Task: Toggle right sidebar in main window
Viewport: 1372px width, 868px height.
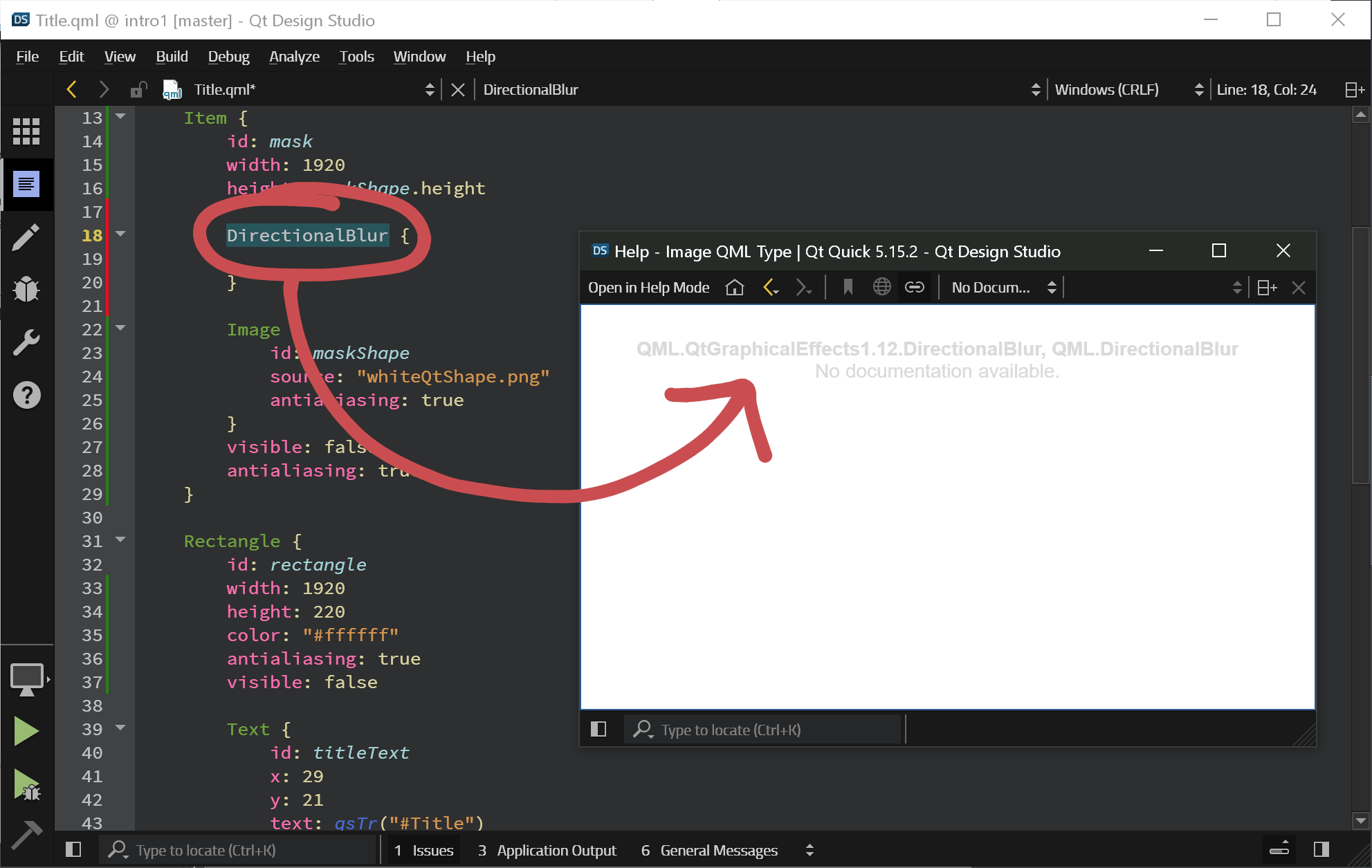Action: point(1321,850)
